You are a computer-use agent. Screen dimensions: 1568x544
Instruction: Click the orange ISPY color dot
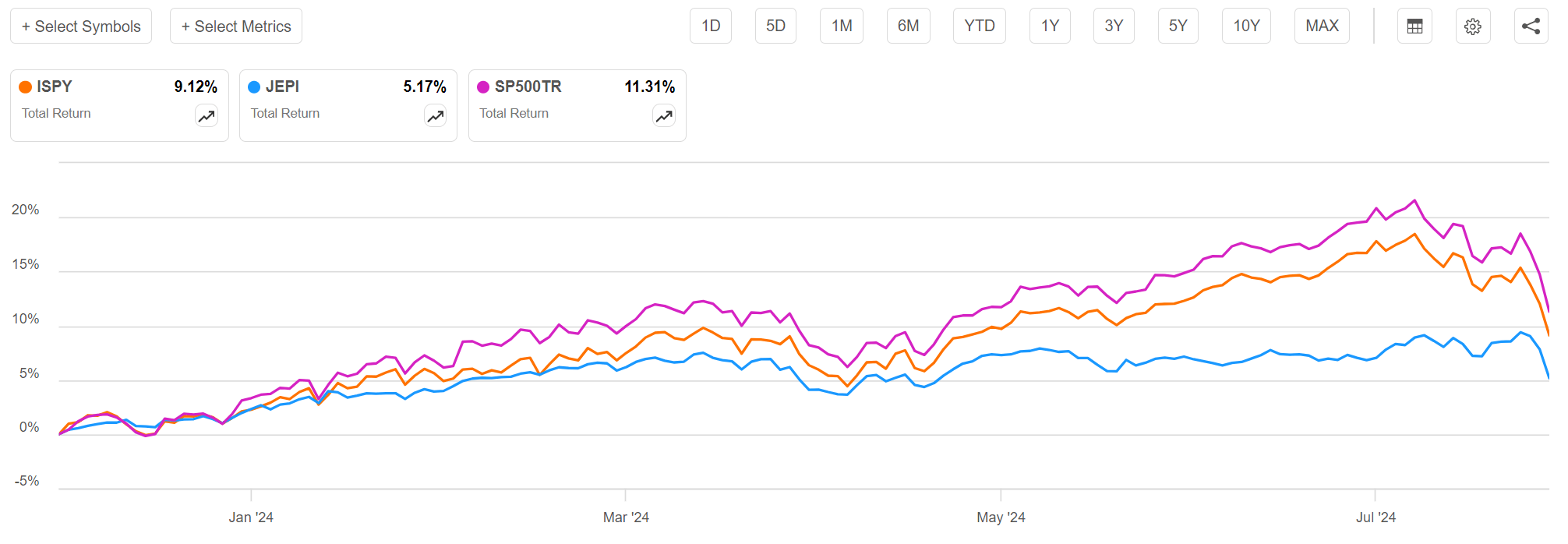[x=26, y=87]
